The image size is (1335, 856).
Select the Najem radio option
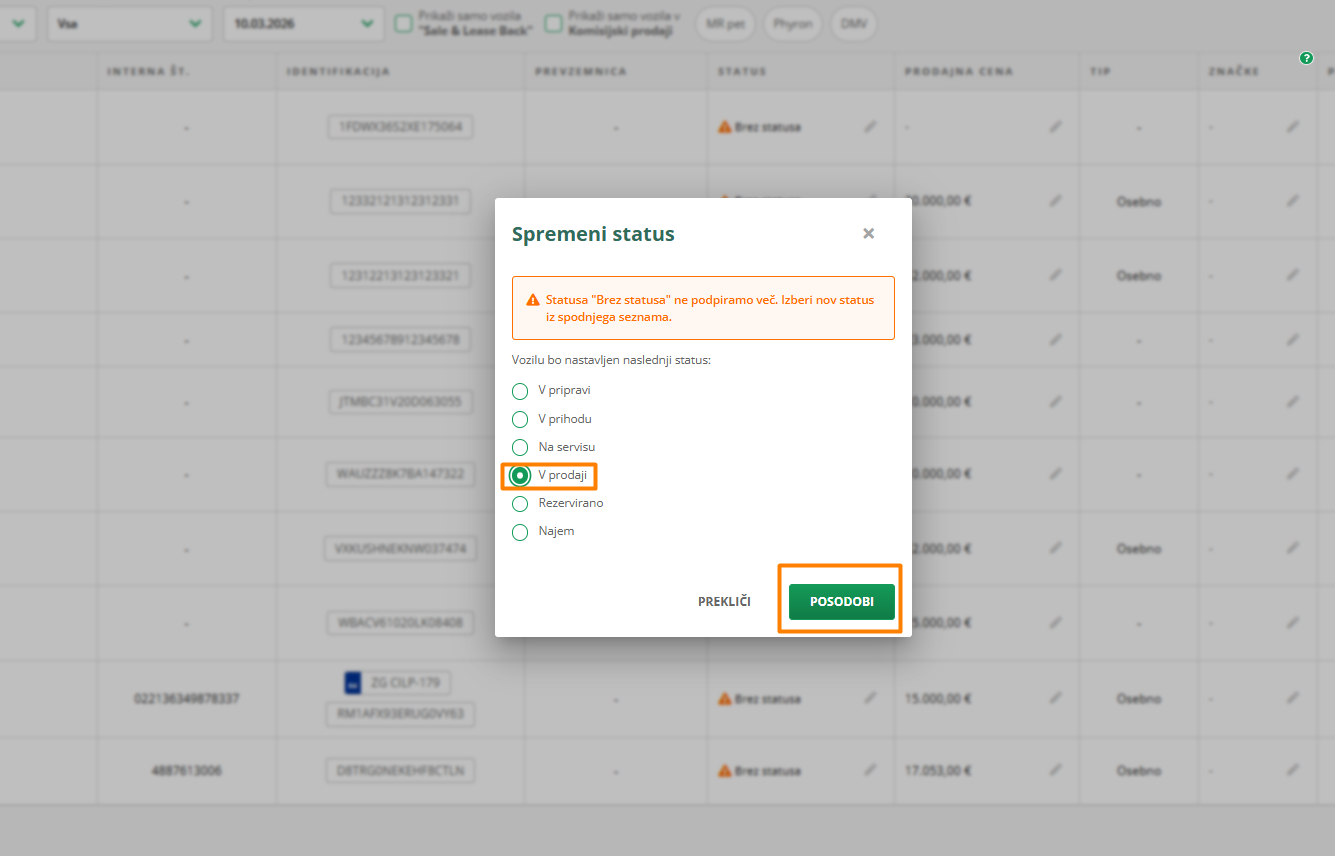click(520, 531)
